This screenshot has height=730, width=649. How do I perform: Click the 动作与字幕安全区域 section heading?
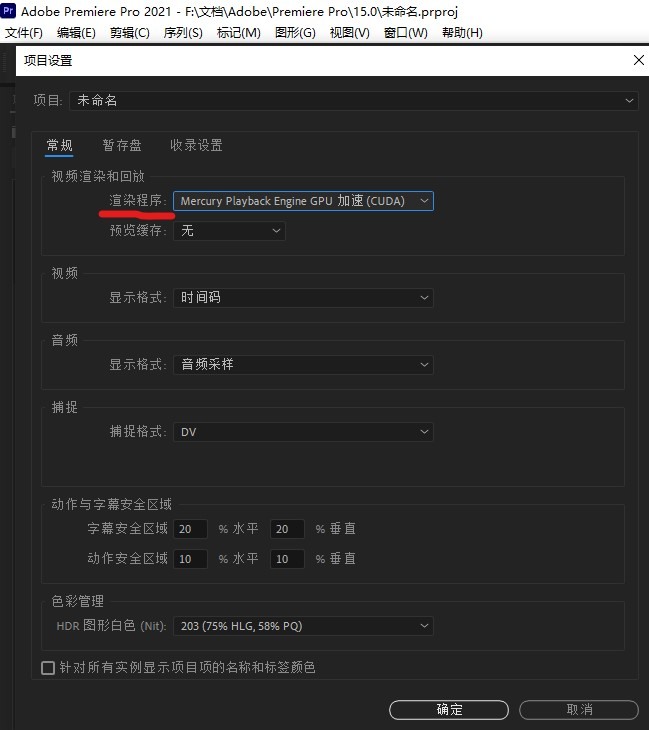[111, 504]
